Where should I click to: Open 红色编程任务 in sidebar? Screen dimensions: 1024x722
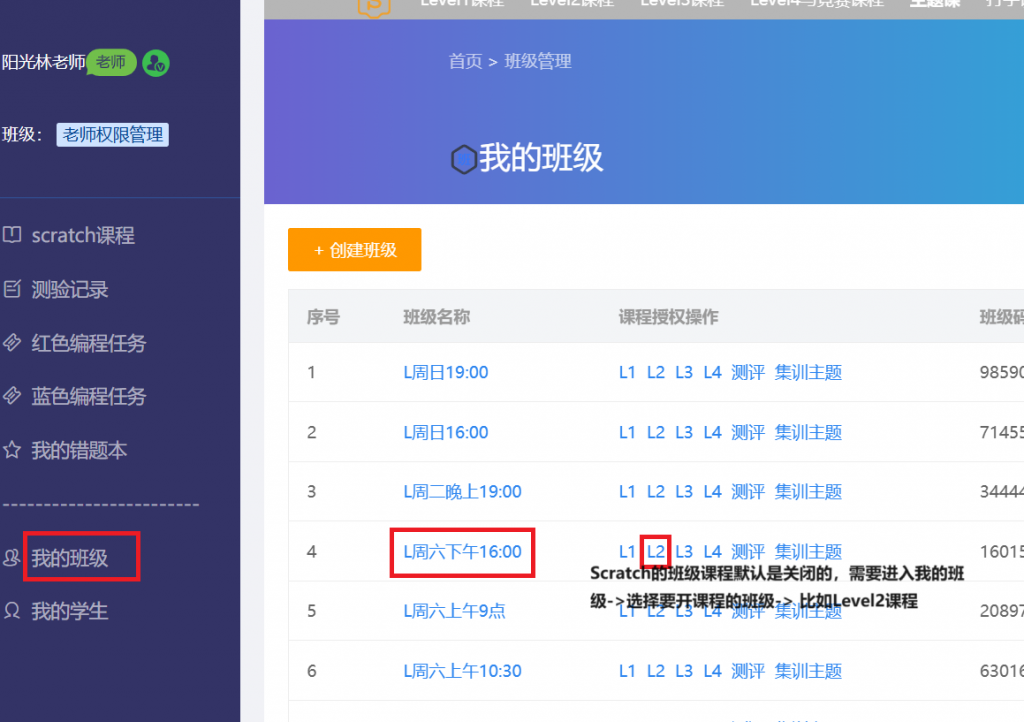click(89, 343)
